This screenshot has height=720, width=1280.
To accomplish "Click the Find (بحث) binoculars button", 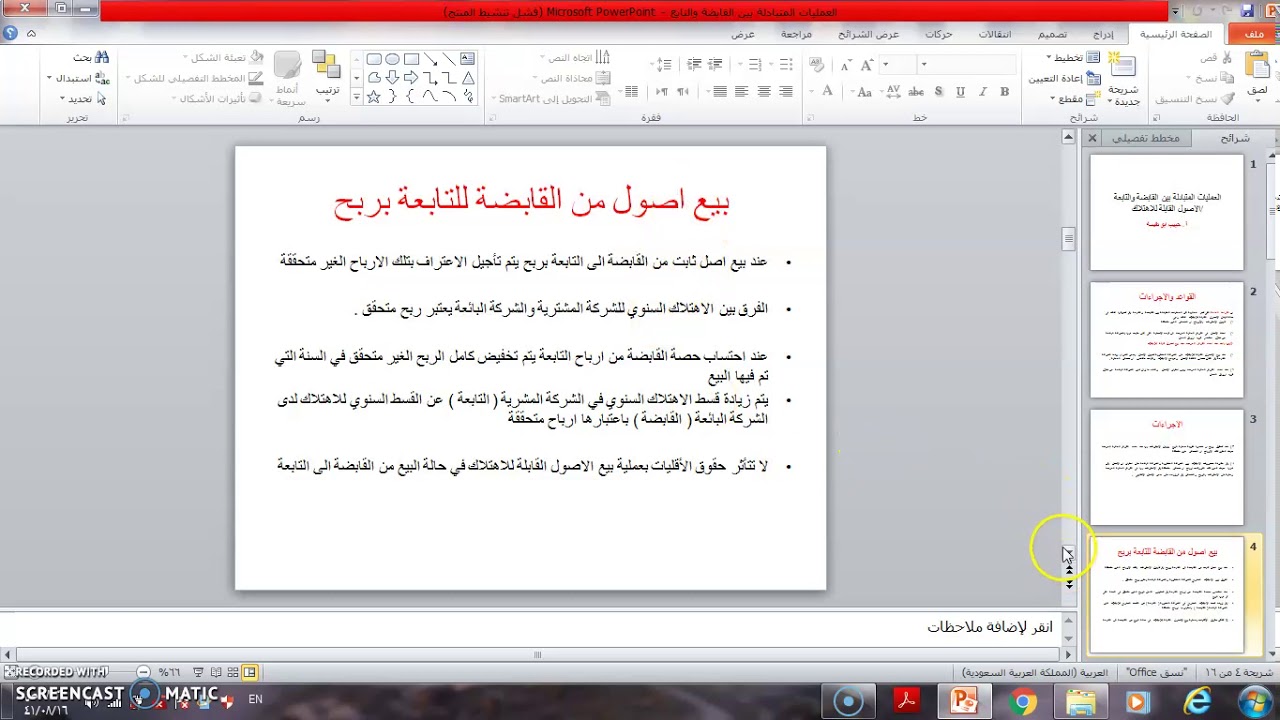I will tap(91, 58).
